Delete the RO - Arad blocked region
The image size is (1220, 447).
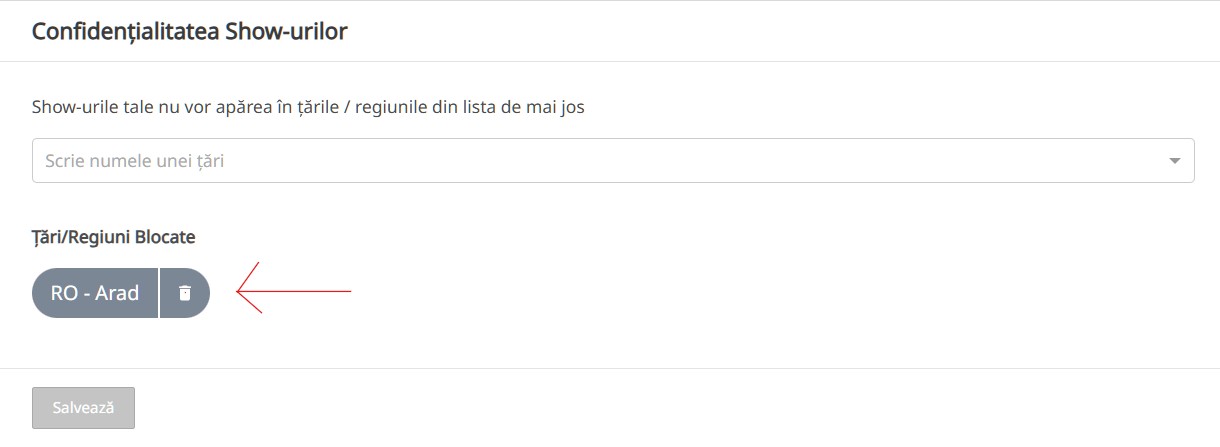pyautogui.click(x=184, y=293)
